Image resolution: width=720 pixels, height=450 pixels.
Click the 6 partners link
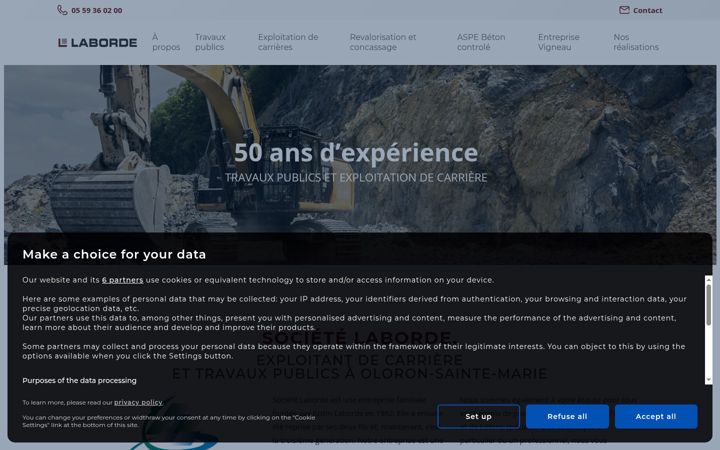[122, 280]
